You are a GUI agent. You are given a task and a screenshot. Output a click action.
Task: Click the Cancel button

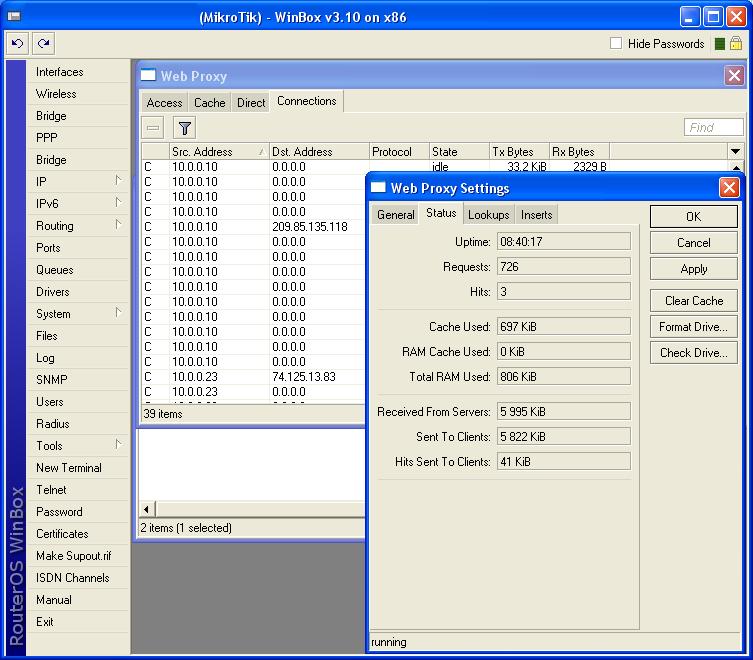(693, 243)
